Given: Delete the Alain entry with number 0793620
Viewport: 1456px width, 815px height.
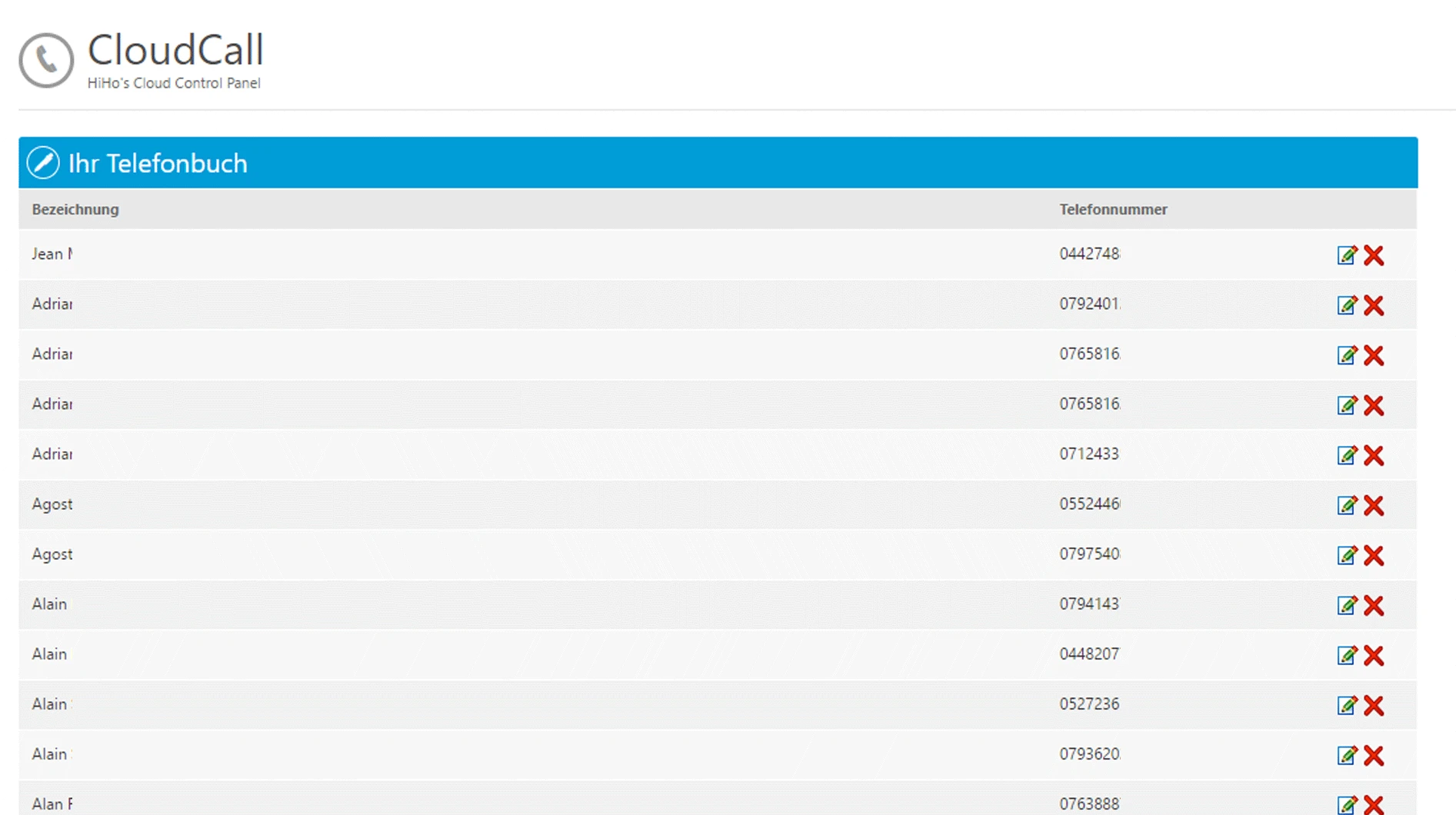Looking at the screenshot, I should click(x=1374, y=754).
